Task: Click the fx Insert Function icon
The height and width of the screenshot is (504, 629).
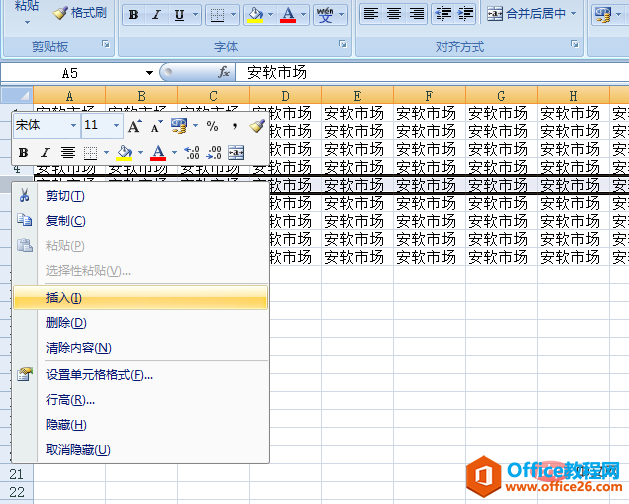Action: tap(225, 73)
